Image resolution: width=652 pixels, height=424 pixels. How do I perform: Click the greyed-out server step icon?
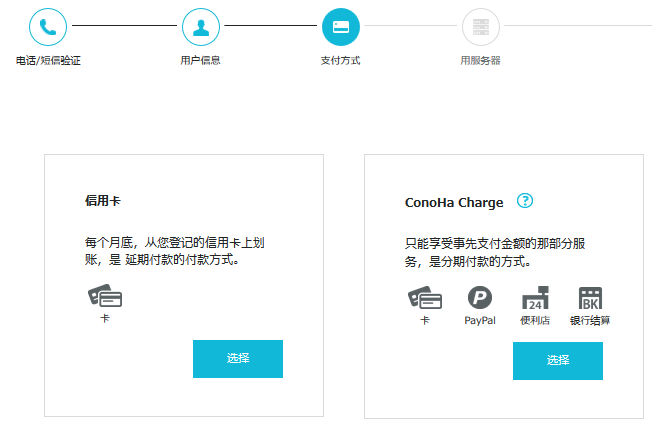(480, 26)
